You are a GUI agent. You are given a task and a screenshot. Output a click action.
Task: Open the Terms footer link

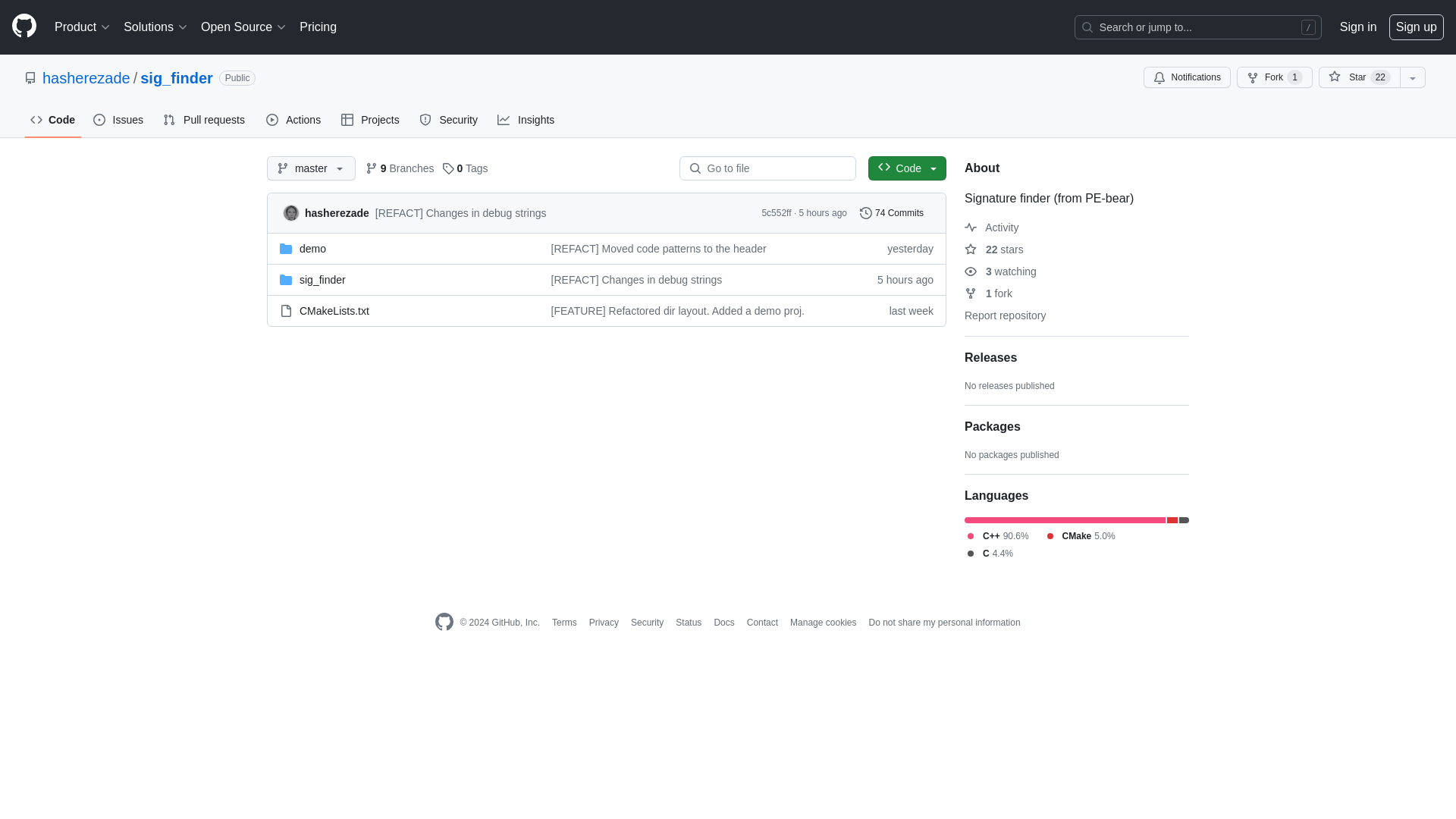[564, 623]
